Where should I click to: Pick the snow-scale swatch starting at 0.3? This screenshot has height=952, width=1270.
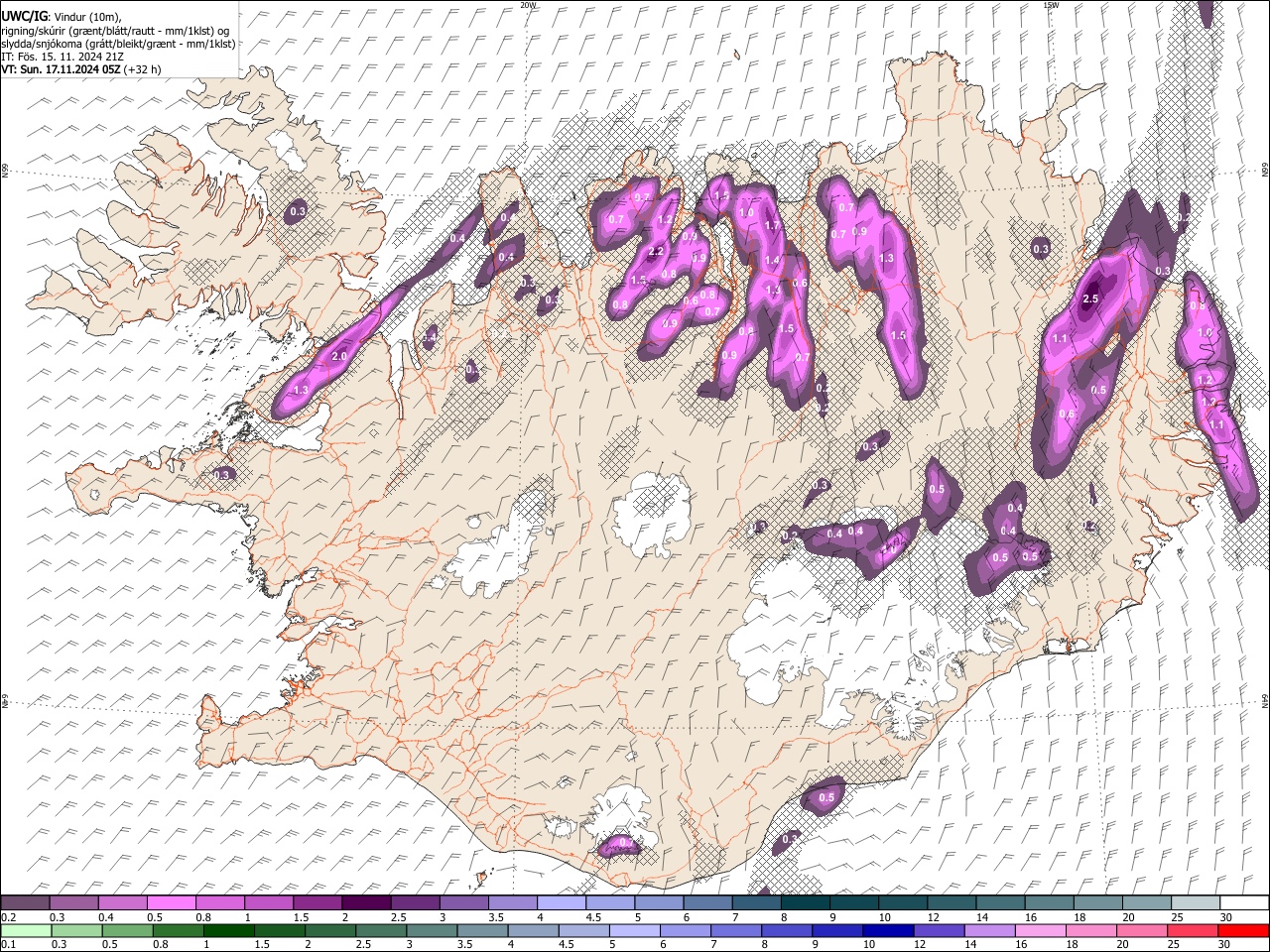pyautogui.click(x=73, y=902)
